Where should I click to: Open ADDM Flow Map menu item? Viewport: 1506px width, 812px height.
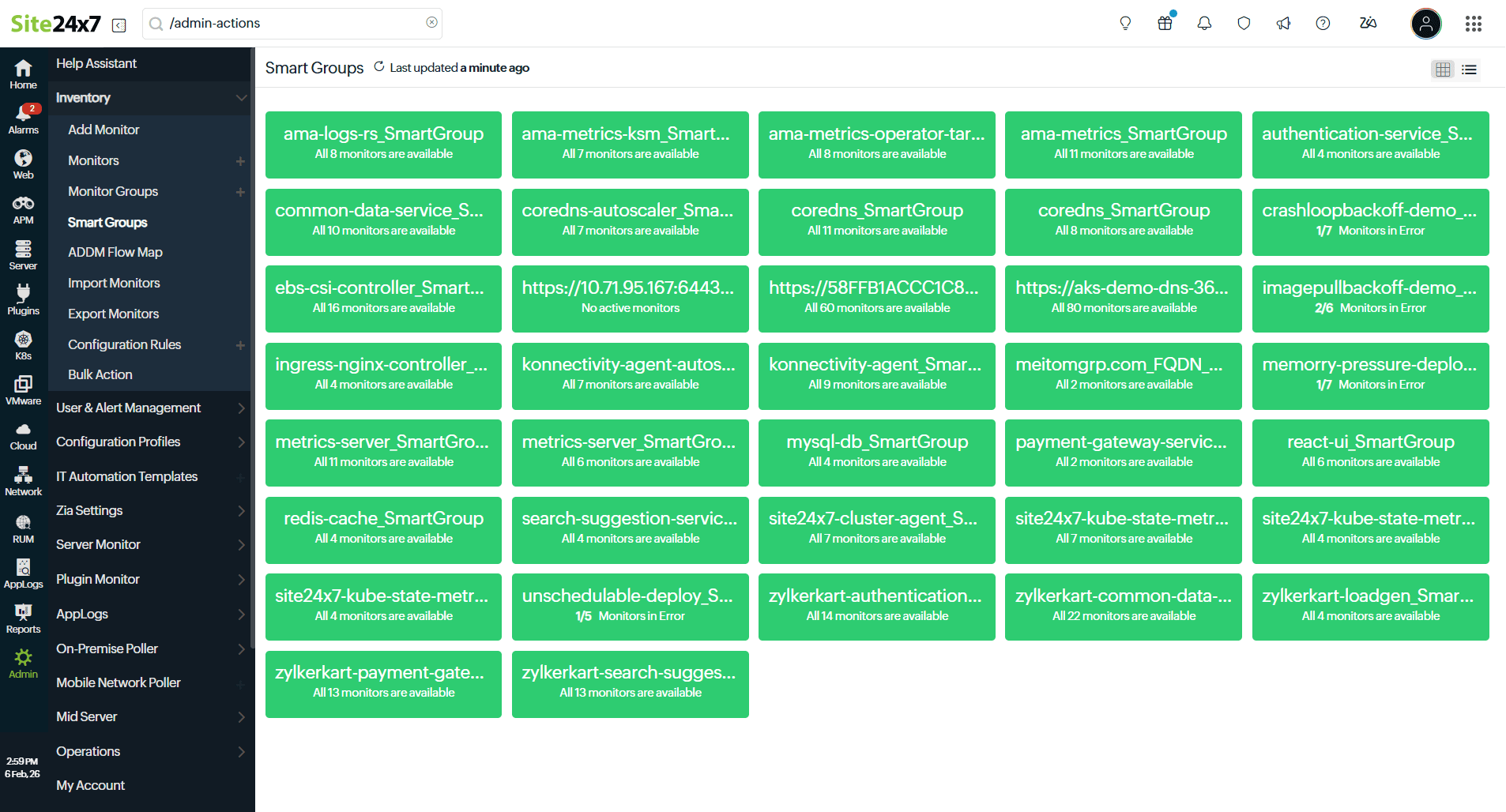(x=115, y=252)
